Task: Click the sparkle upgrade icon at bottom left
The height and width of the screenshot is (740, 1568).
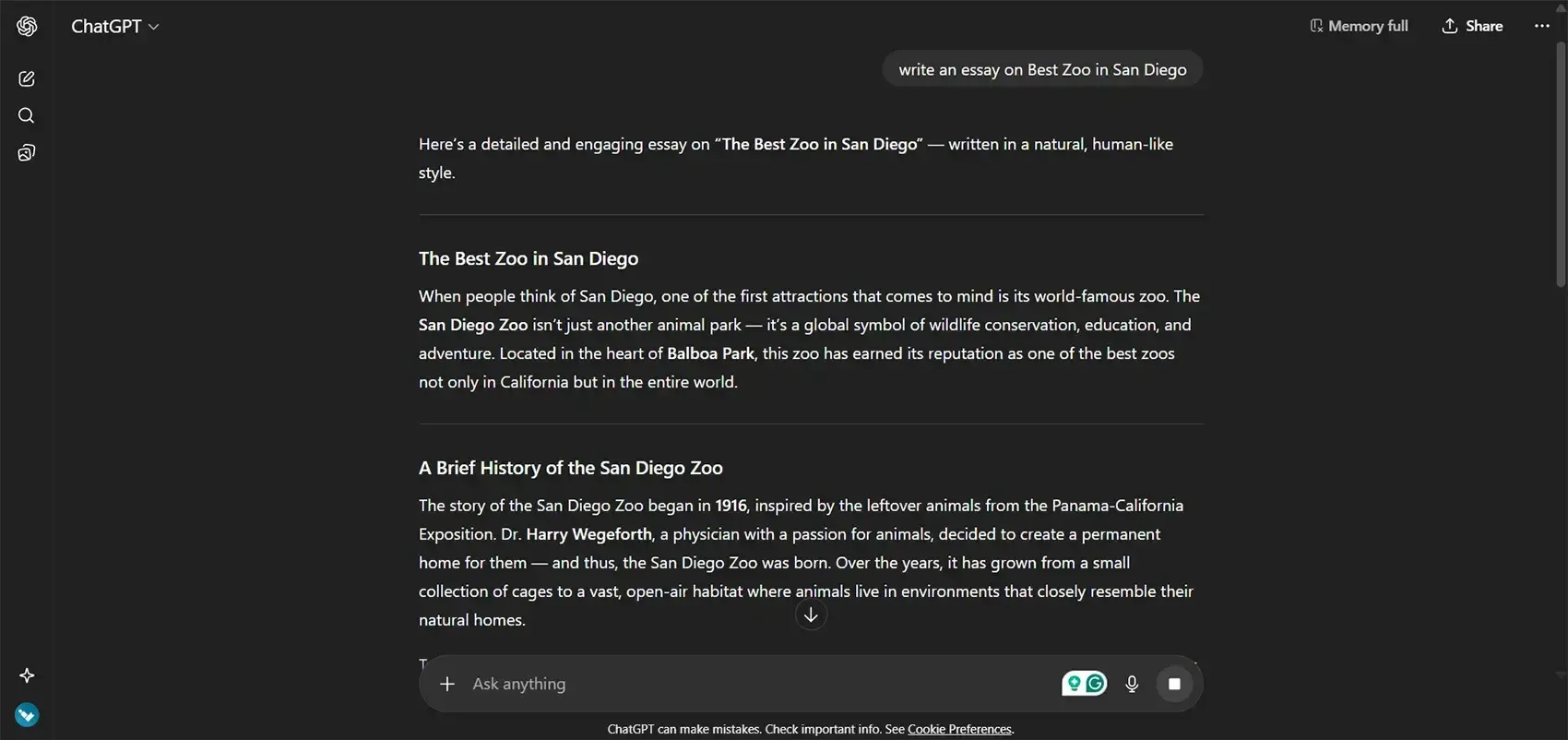Action: tap(26, 675)
